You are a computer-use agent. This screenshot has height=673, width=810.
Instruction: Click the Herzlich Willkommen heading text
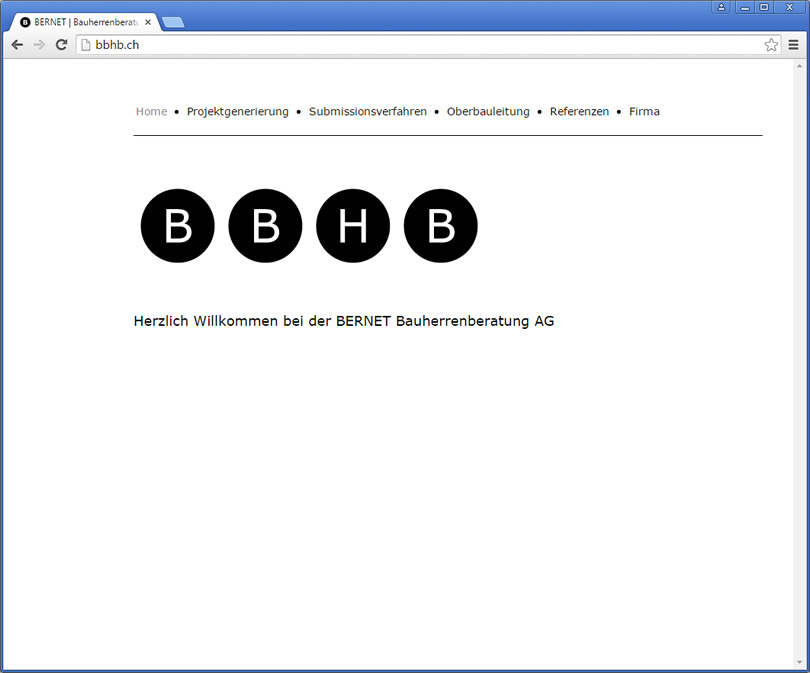(x=343, y=321)
